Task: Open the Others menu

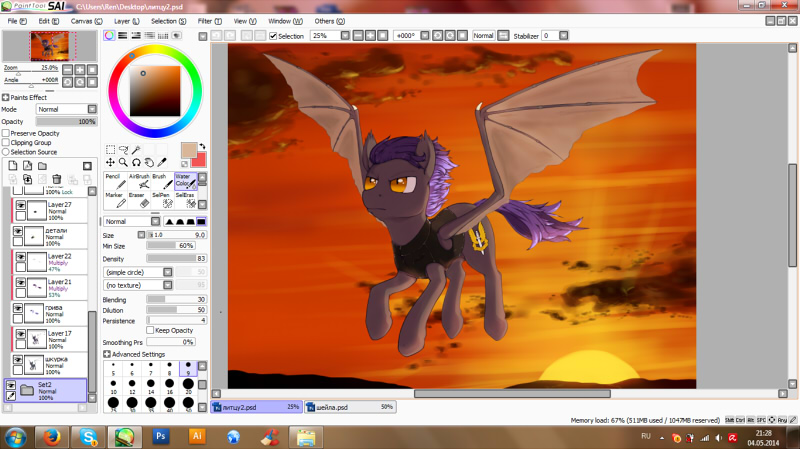Action: 330,21
